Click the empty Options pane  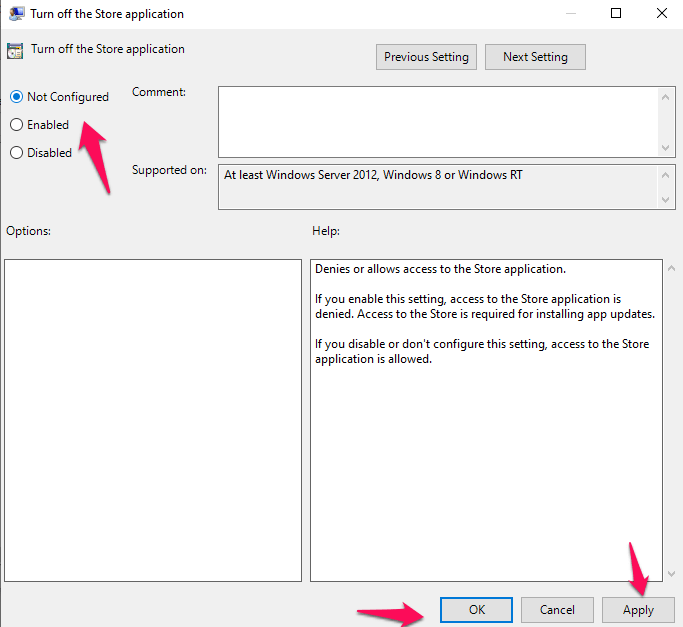pos(153,420)
